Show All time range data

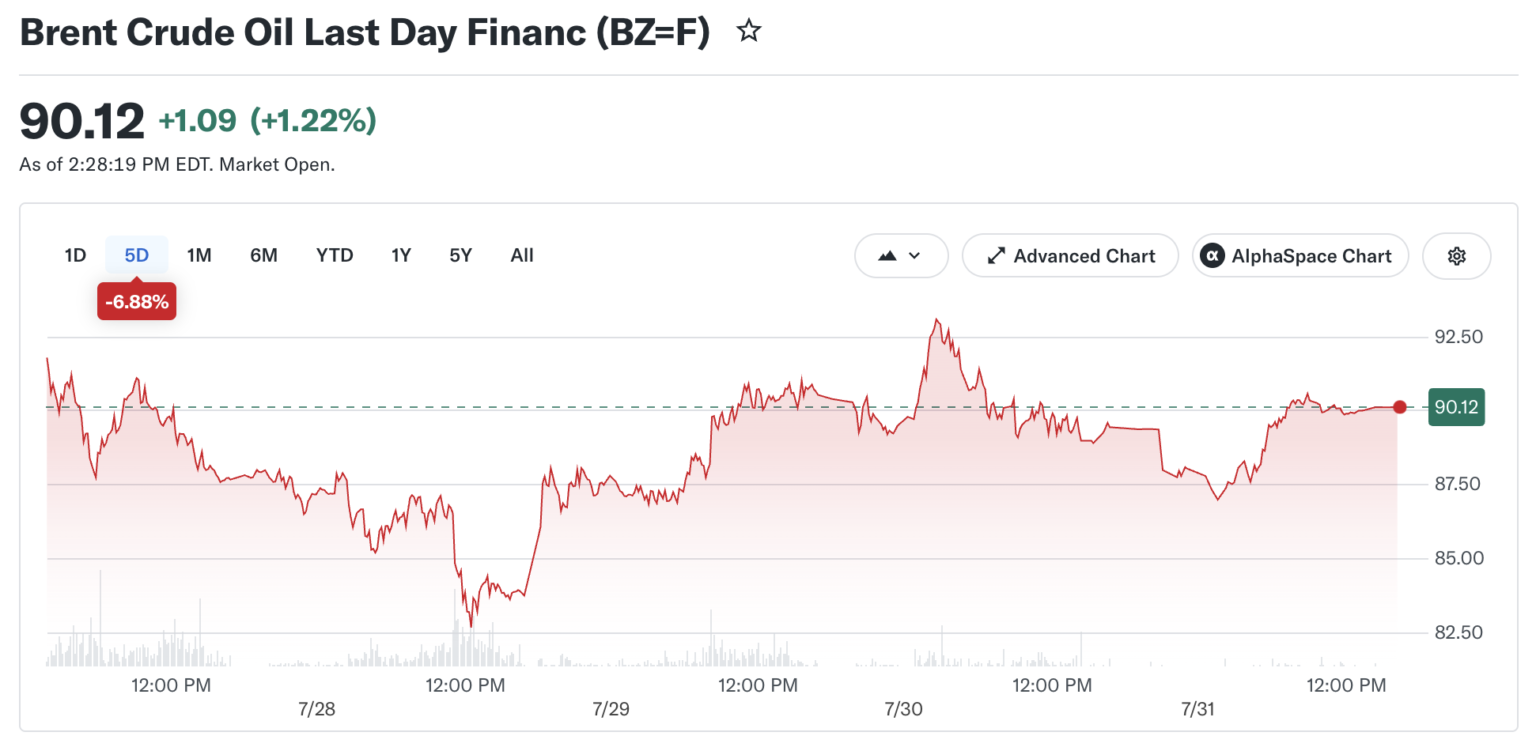(522, 255)
